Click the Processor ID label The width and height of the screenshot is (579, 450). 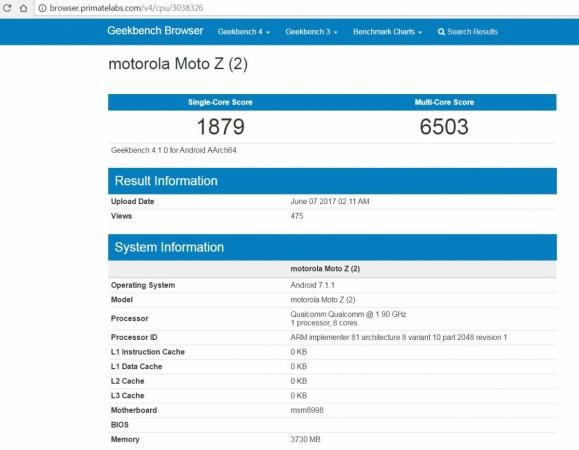click(134, 337)
